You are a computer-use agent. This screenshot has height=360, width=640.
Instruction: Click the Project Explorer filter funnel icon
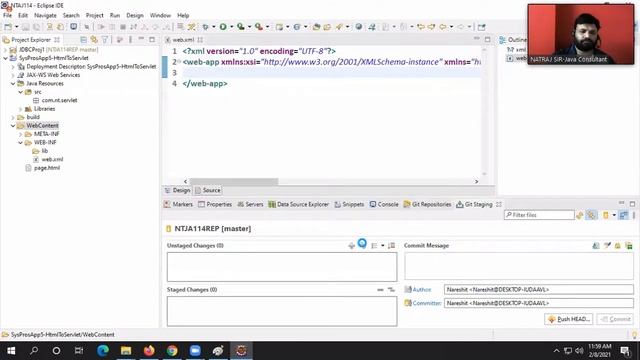point(105,40)
